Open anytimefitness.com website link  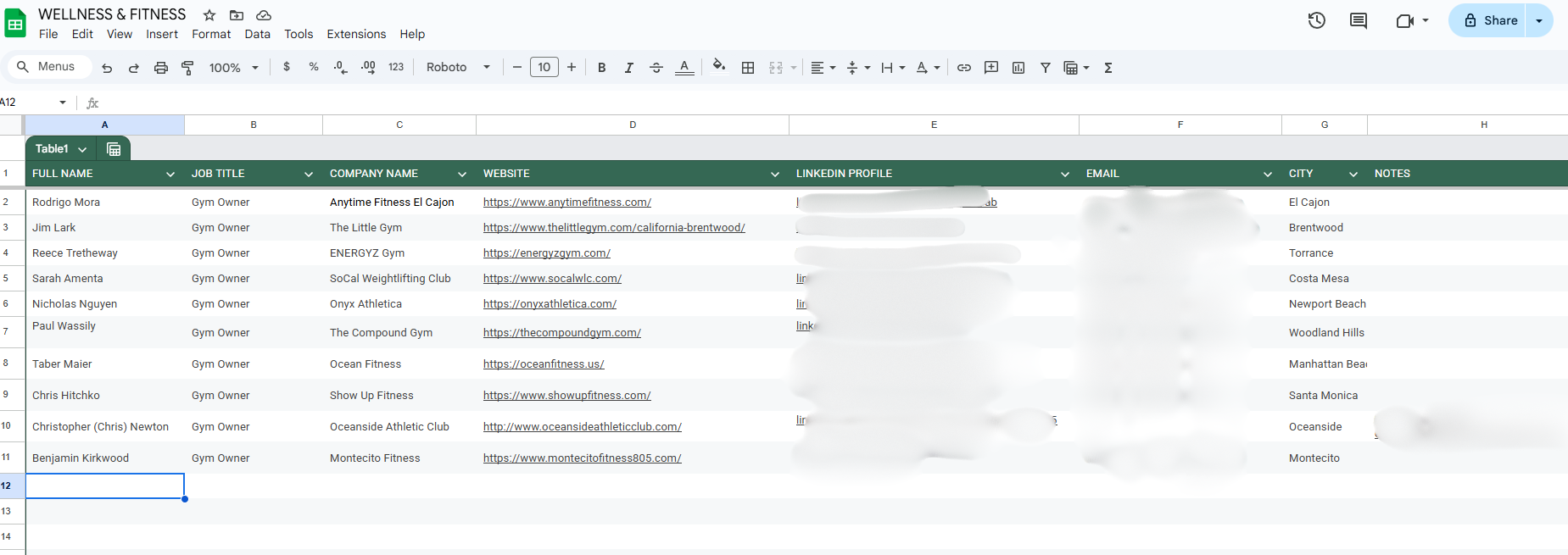pos(567,203)
